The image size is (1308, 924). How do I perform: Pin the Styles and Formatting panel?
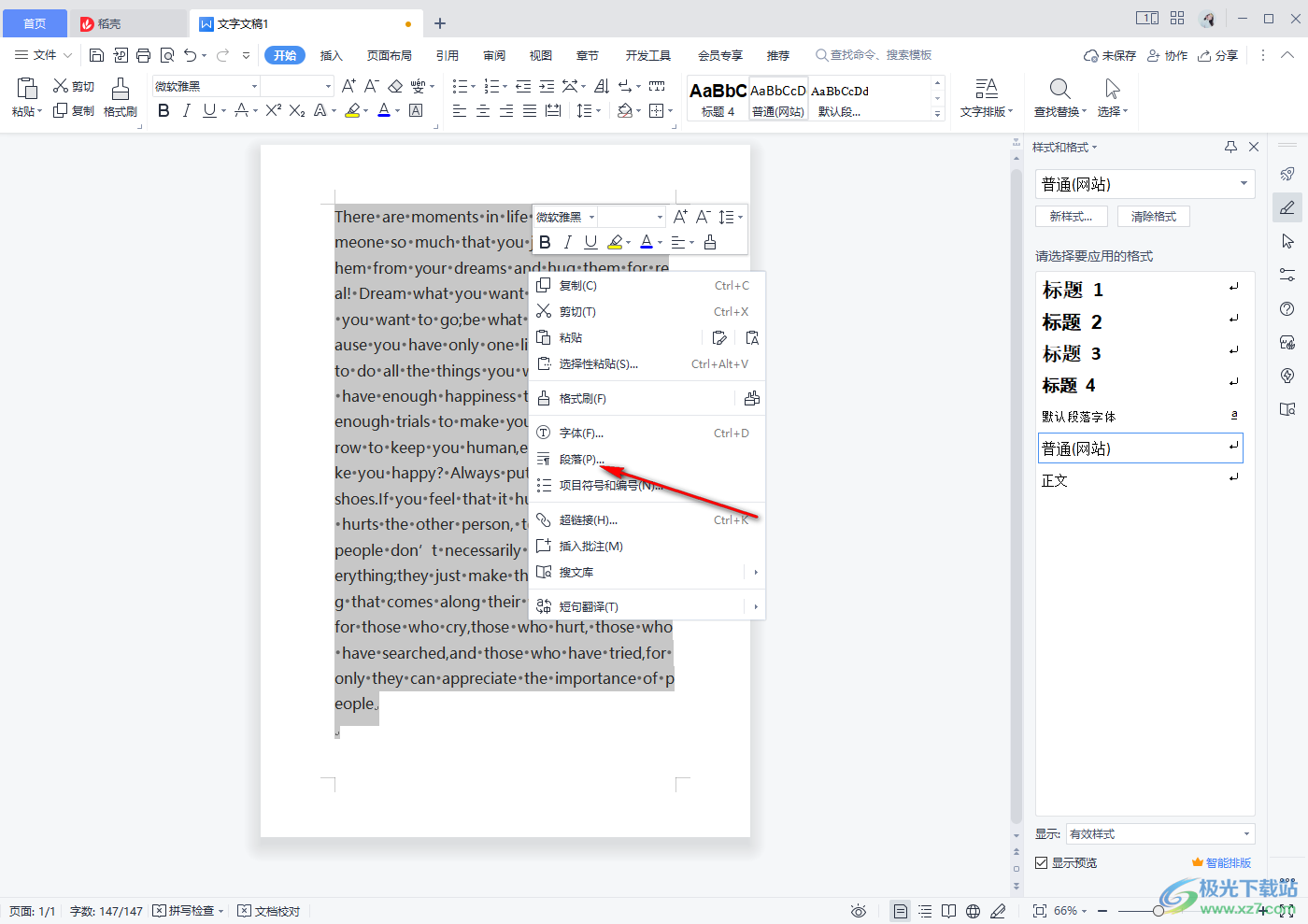1230,147
